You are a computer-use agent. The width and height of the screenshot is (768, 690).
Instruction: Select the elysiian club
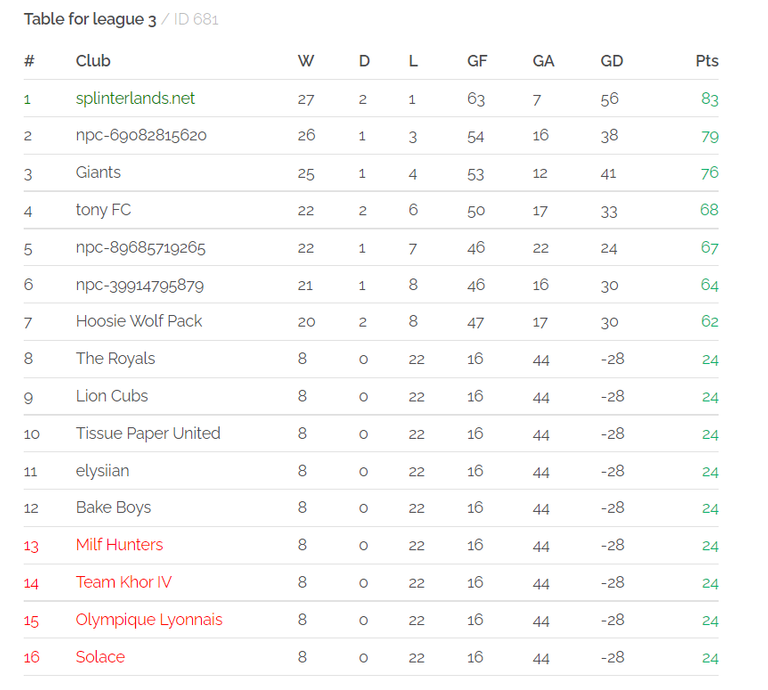coord(102,471)
